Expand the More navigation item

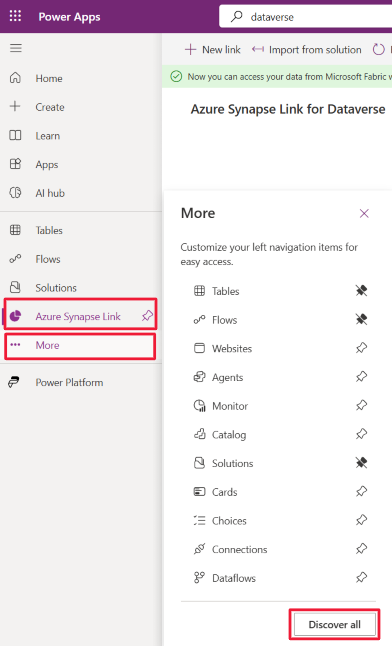click(x=80, y=346)
